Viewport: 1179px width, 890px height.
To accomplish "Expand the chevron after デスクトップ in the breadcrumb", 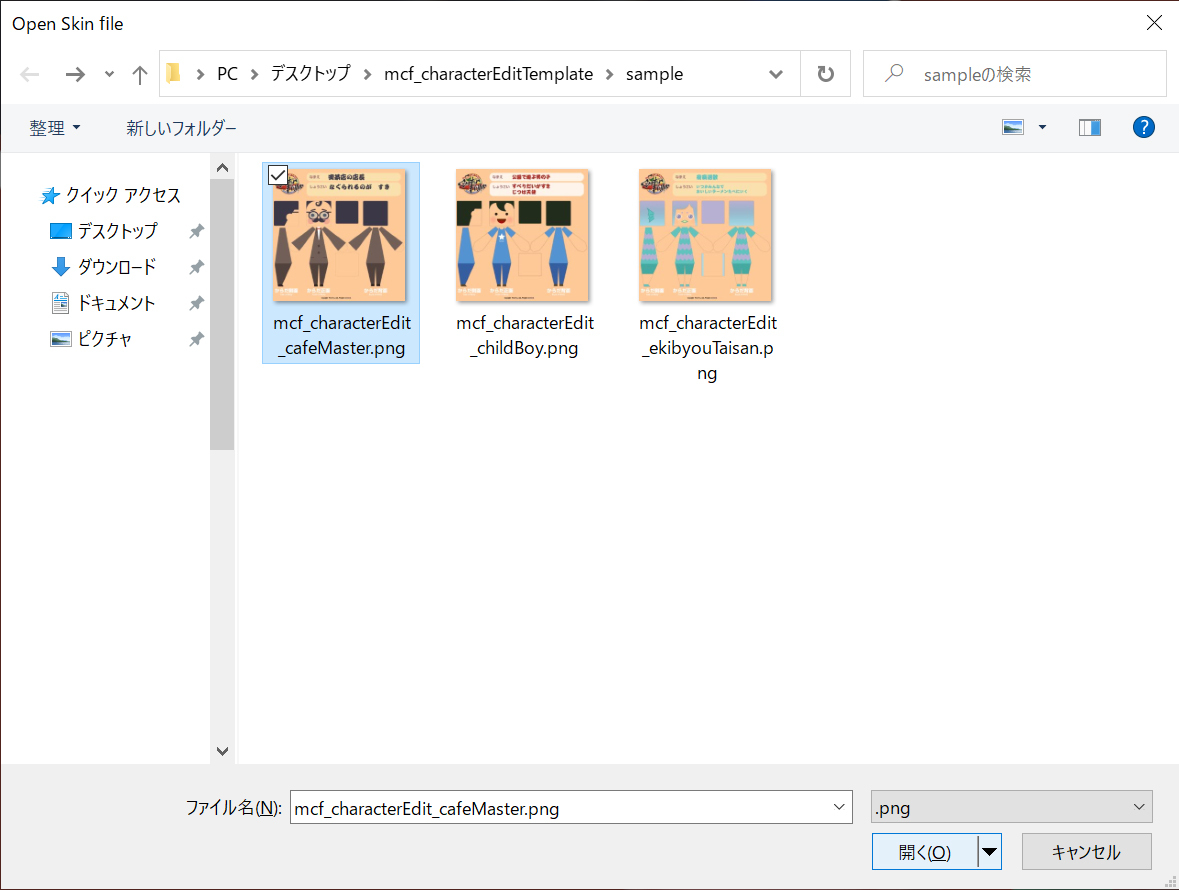I will [367, 74].
